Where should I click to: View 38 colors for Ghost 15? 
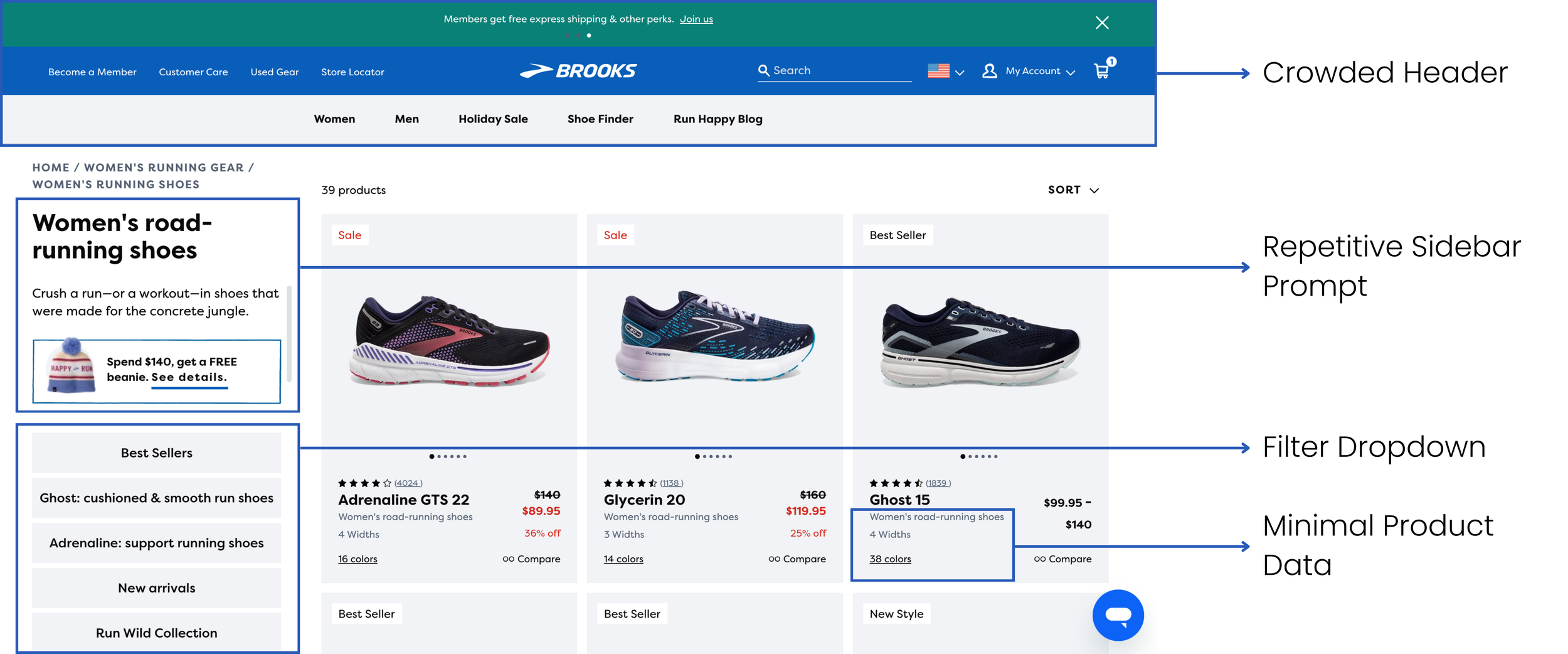tap(890, 559)
